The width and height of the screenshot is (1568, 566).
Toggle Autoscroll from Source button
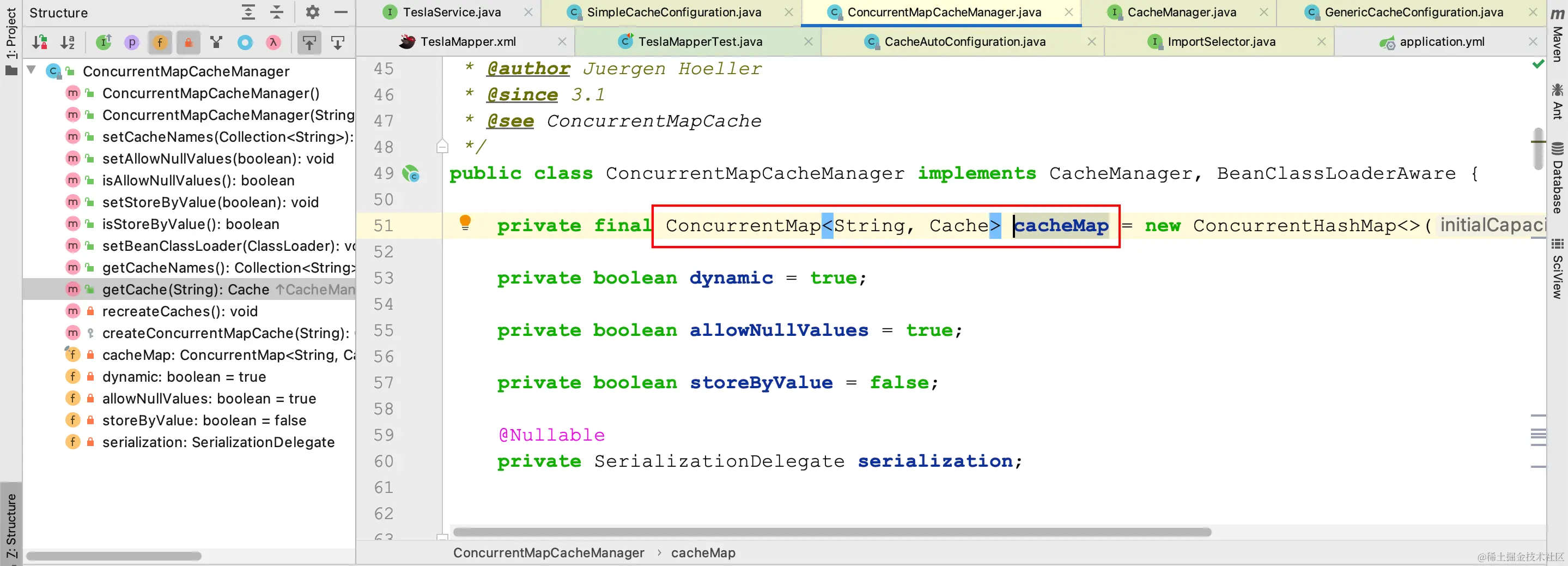point(338,42)
